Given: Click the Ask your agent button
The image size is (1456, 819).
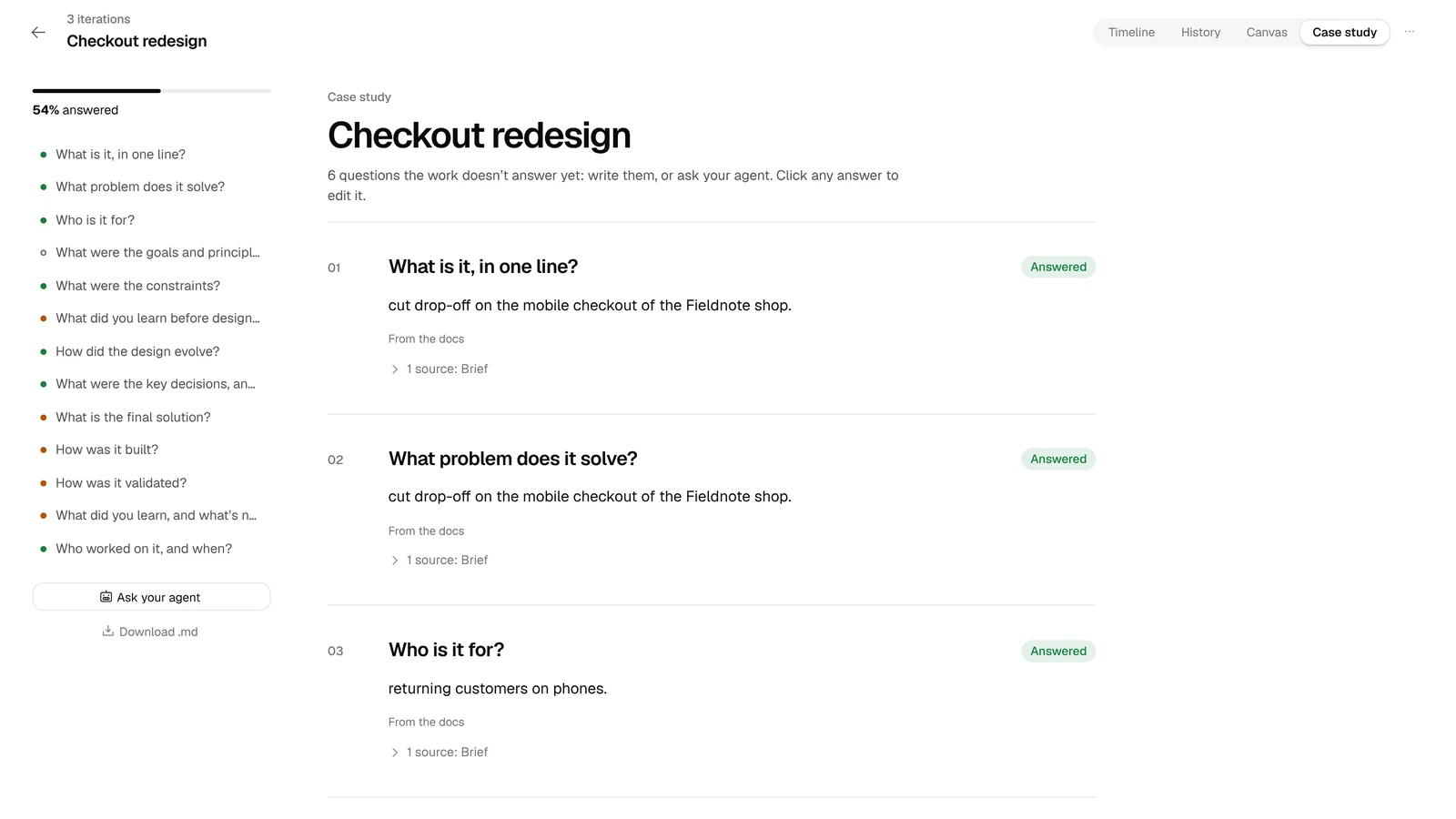Looking at the screenshot, I should pyautogui.click(x=151, y=597).
